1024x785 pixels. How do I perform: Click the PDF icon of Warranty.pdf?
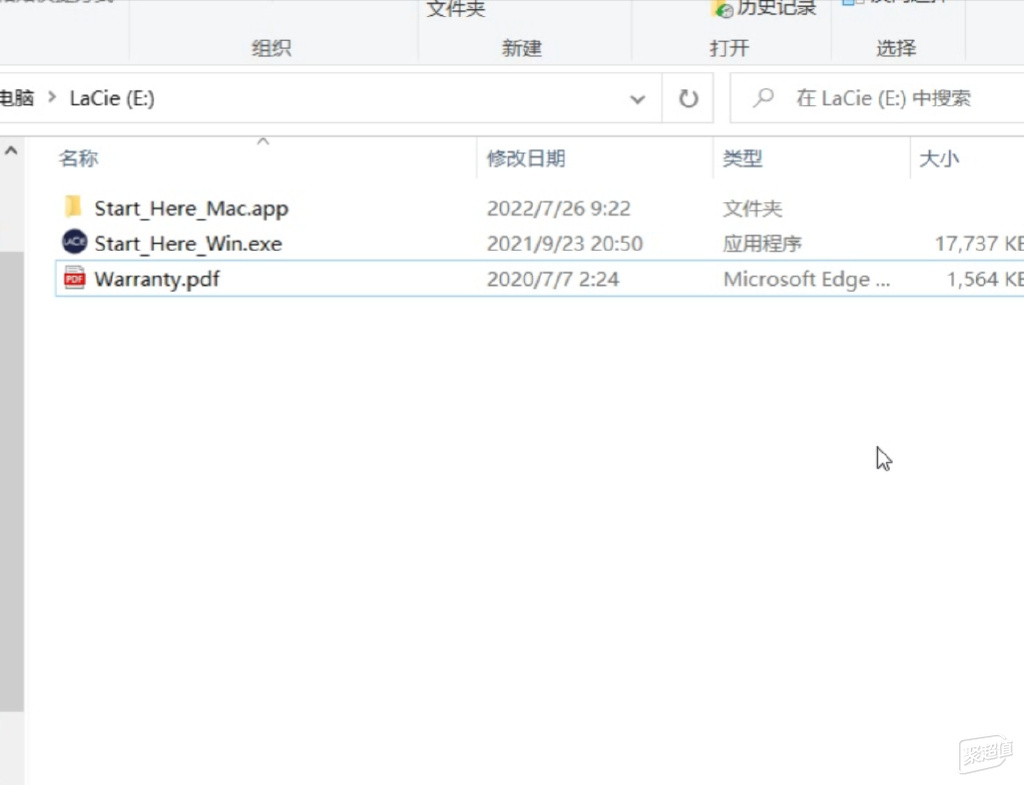point(74,278)
